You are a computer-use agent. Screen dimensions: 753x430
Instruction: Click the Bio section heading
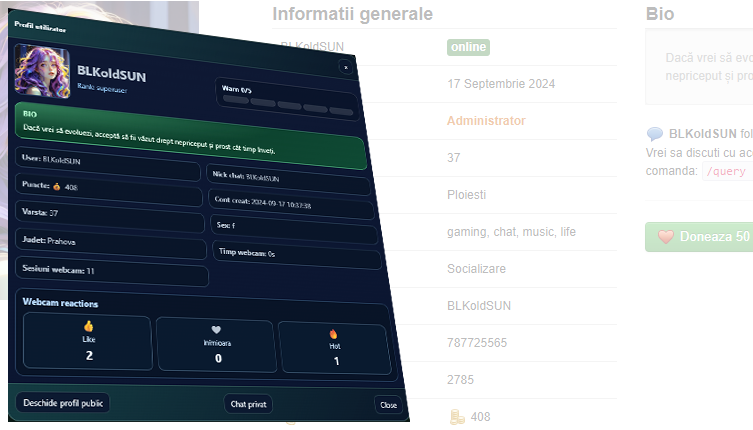660,14
